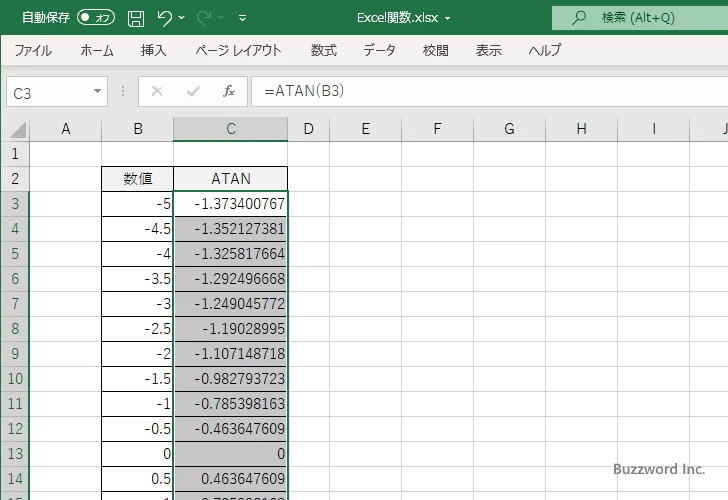Open the Excel関数.xlsx title dropdown

point(448,19)
